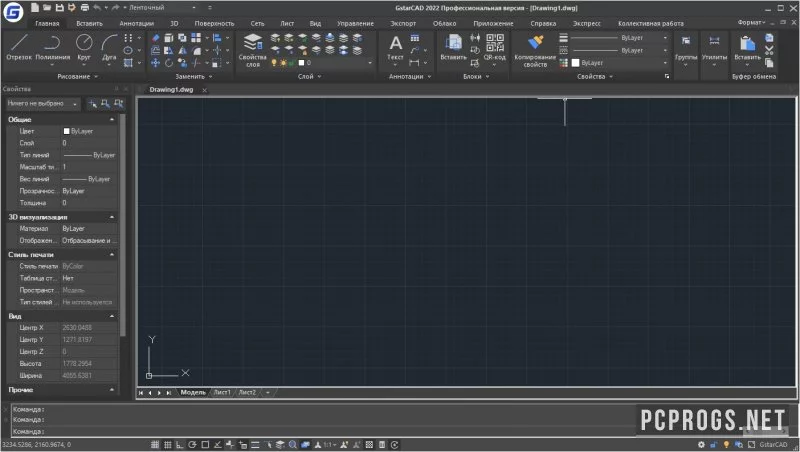The image size is (800, 452).
Task: Click the undo arrow in quick access toolbar
Action: [x=97, y=8]
